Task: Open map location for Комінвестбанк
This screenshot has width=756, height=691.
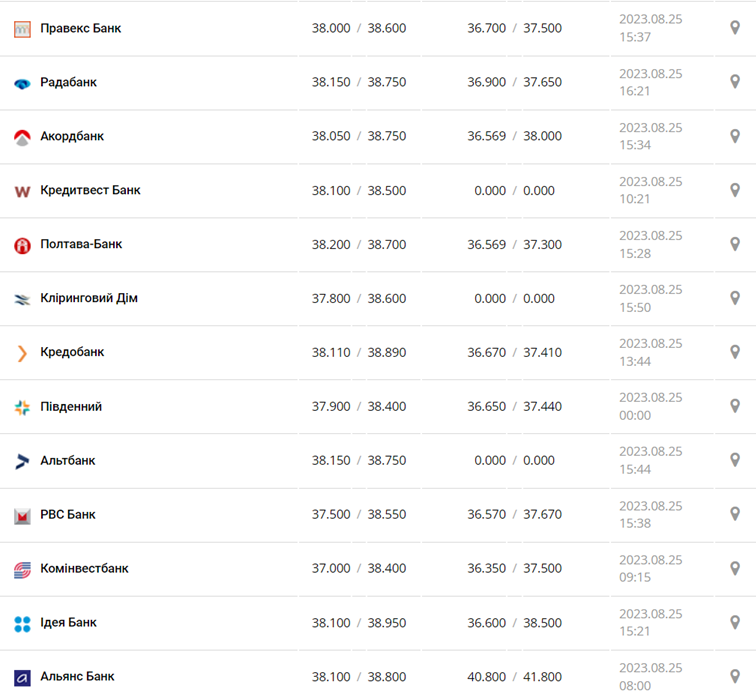Action: coord(735,568)
